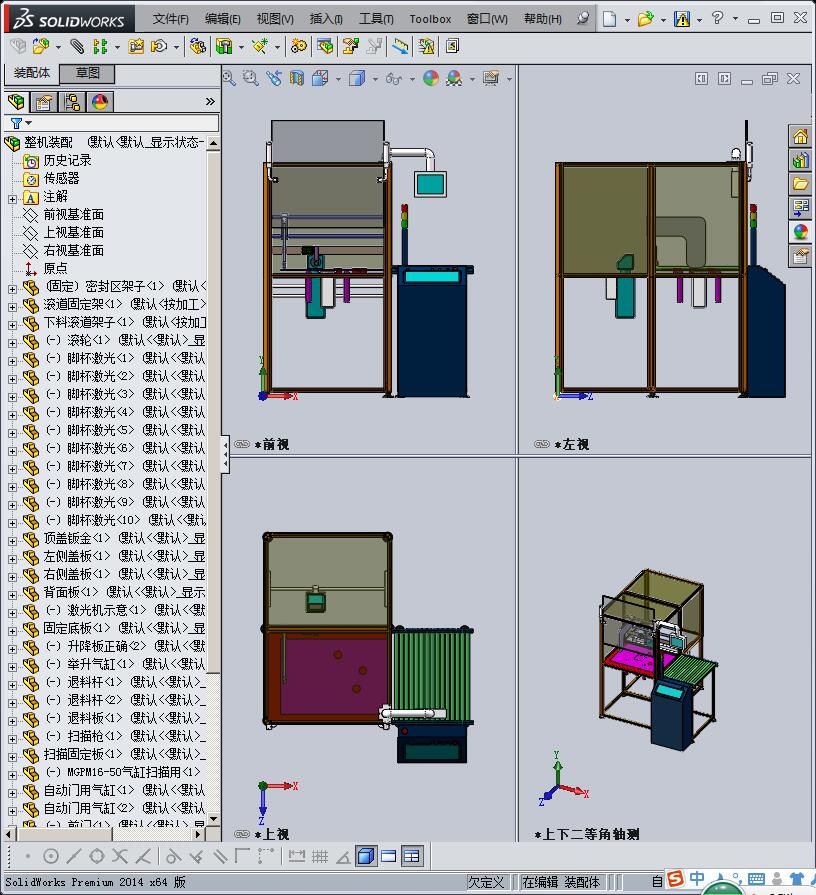Click the Previous View icon

(273, 78)
